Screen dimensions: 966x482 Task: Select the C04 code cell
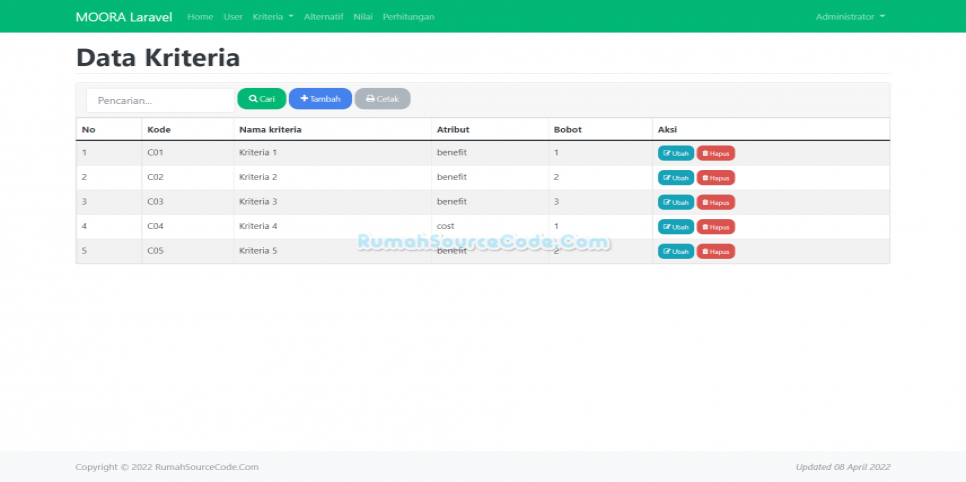click(188, 226)
